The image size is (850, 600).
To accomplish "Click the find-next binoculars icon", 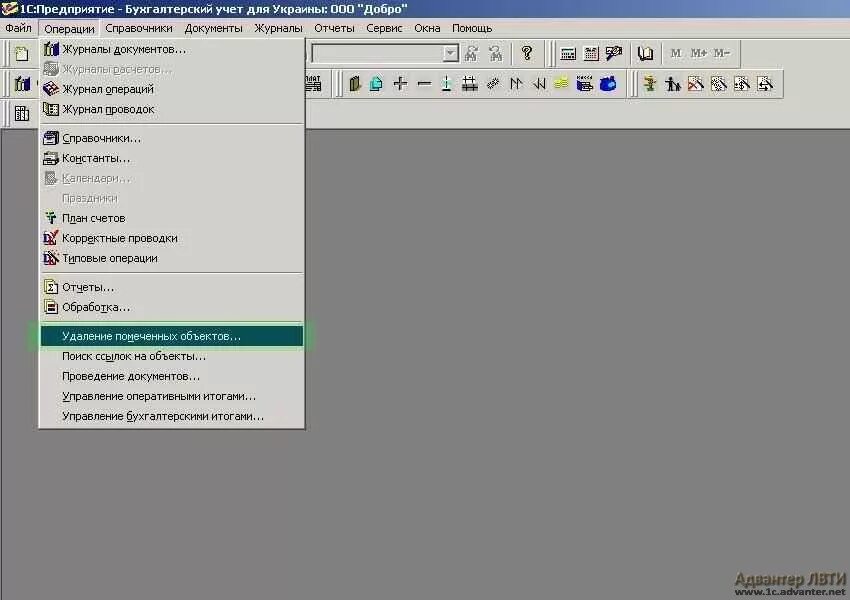I will [472, 53].
